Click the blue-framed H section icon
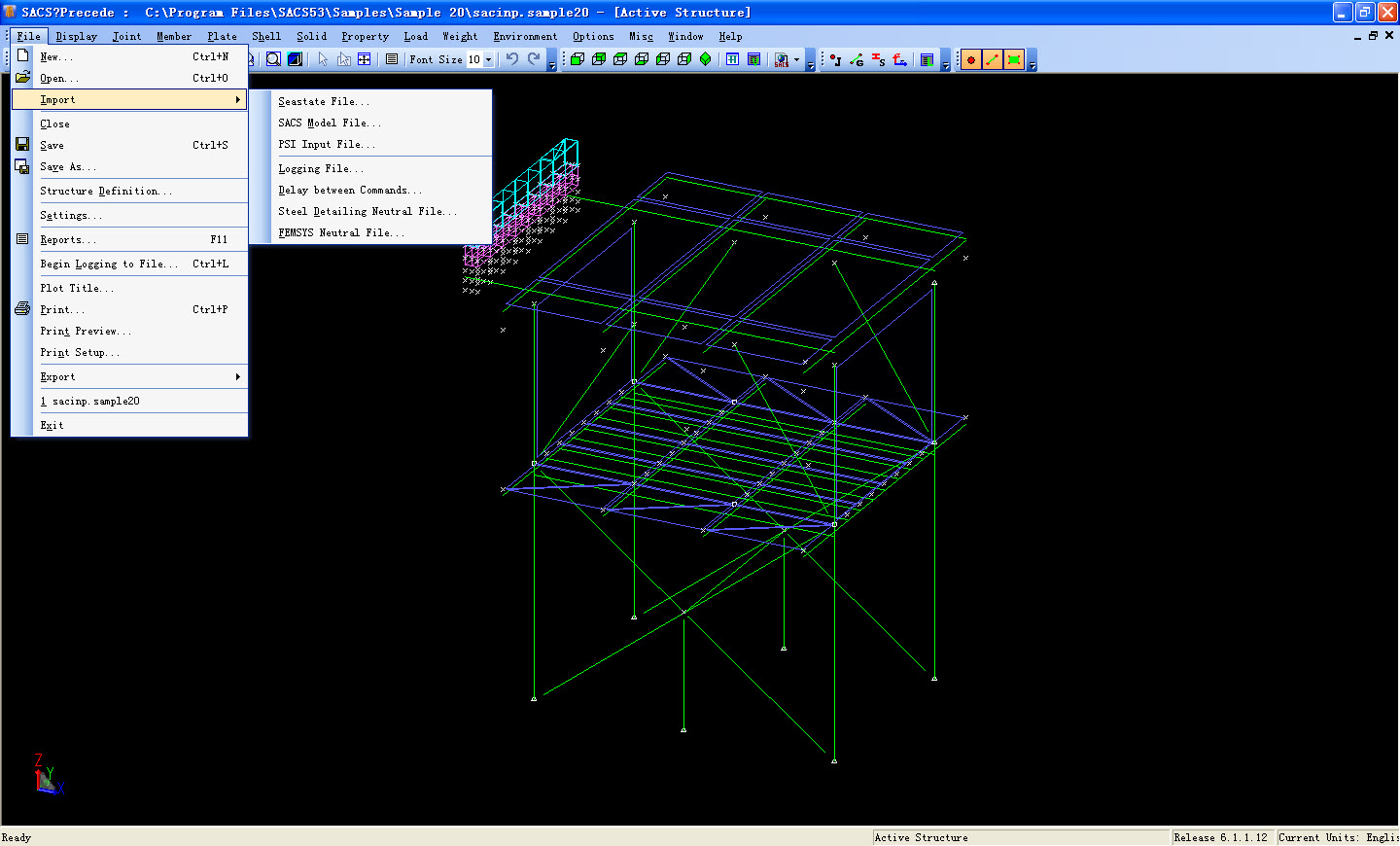This screenshot has height=846, width=1400. (x=732, y=59)
